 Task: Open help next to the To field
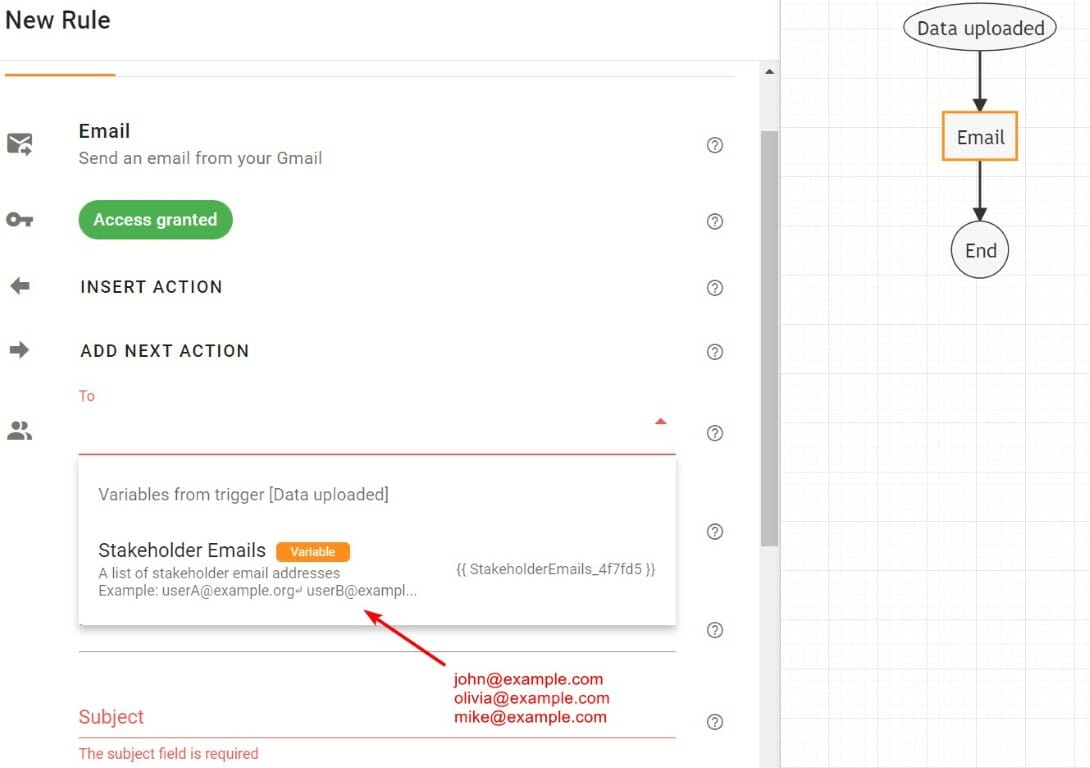(x=714, y=433)
